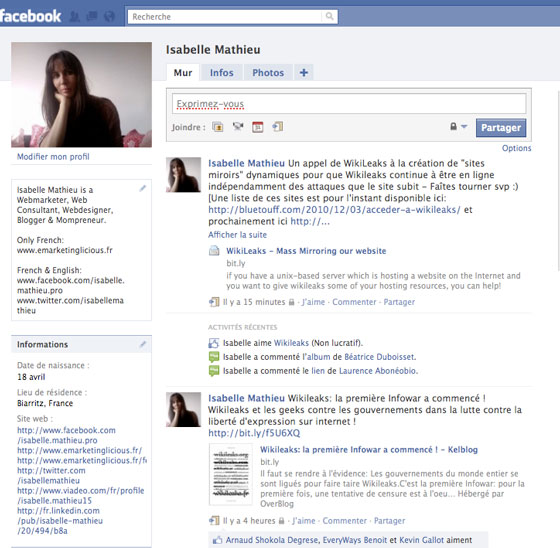The width and height of the screenshot is (560, 548).
Task: Click the search magnifier button
Action: point(329,16)
